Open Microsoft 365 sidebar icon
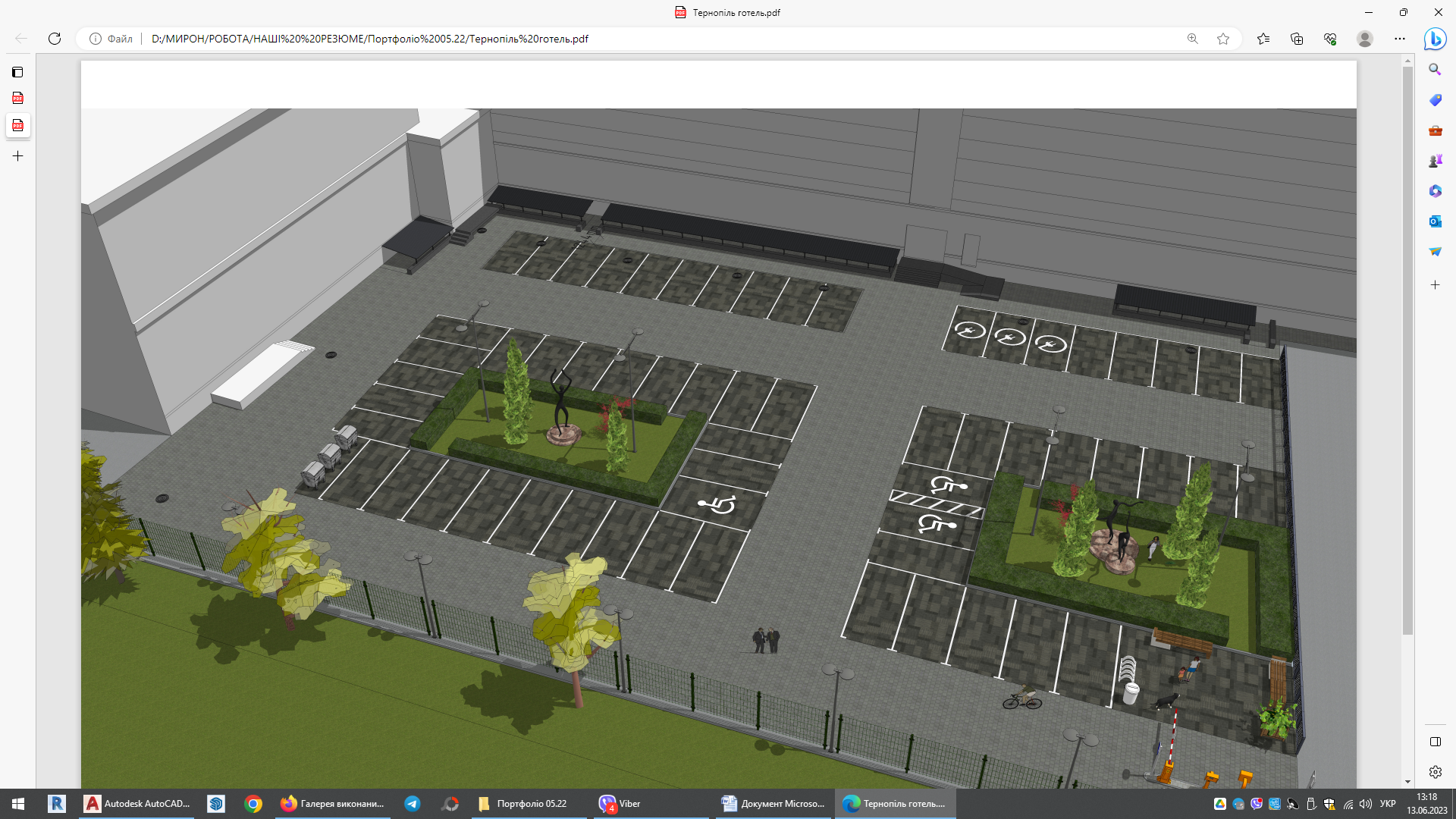This screenshot has width=1456, height=819. (1435, 191)
